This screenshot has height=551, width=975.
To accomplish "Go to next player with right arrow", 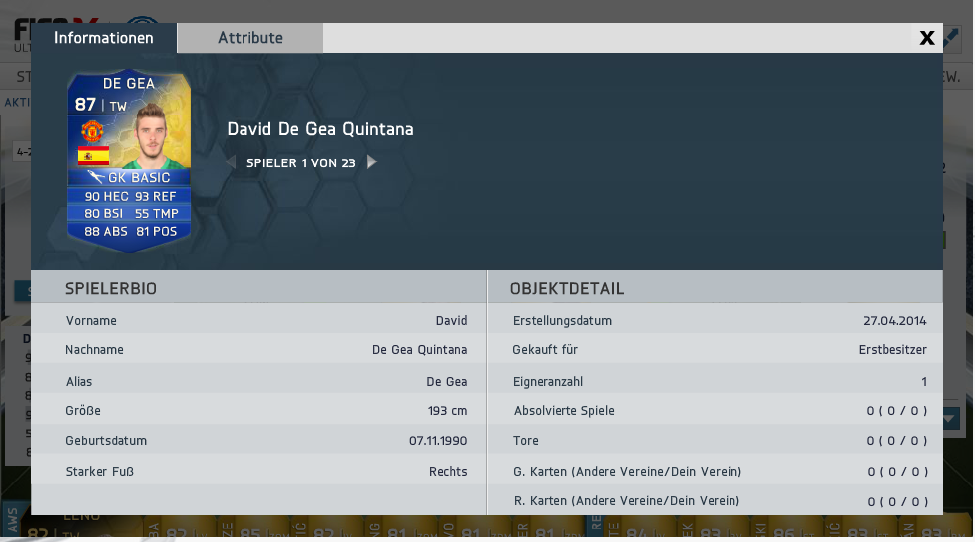I will pos(372,162).
